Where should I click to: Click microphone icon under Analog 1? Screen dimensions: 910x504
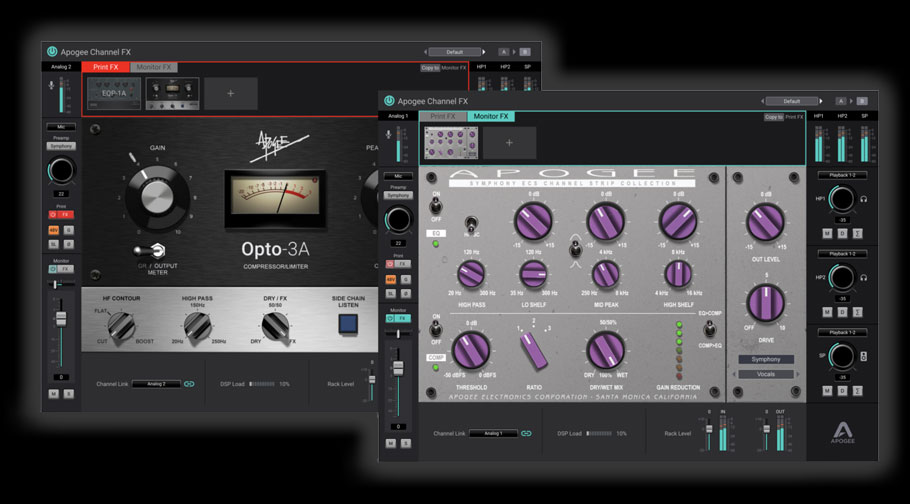pyautogui.click(x=389, y=134)
